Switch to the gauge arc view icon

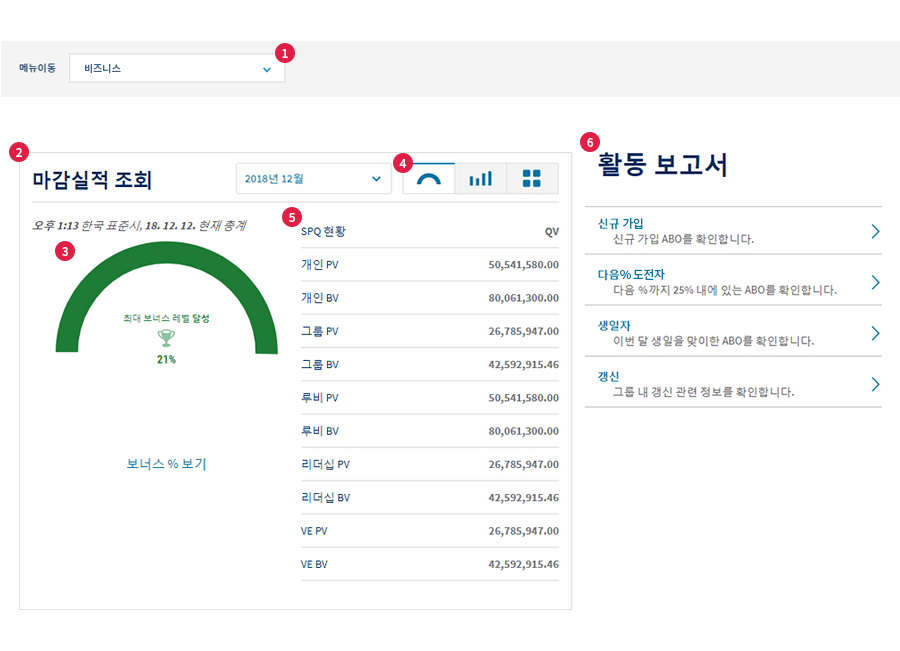(429, 179)
